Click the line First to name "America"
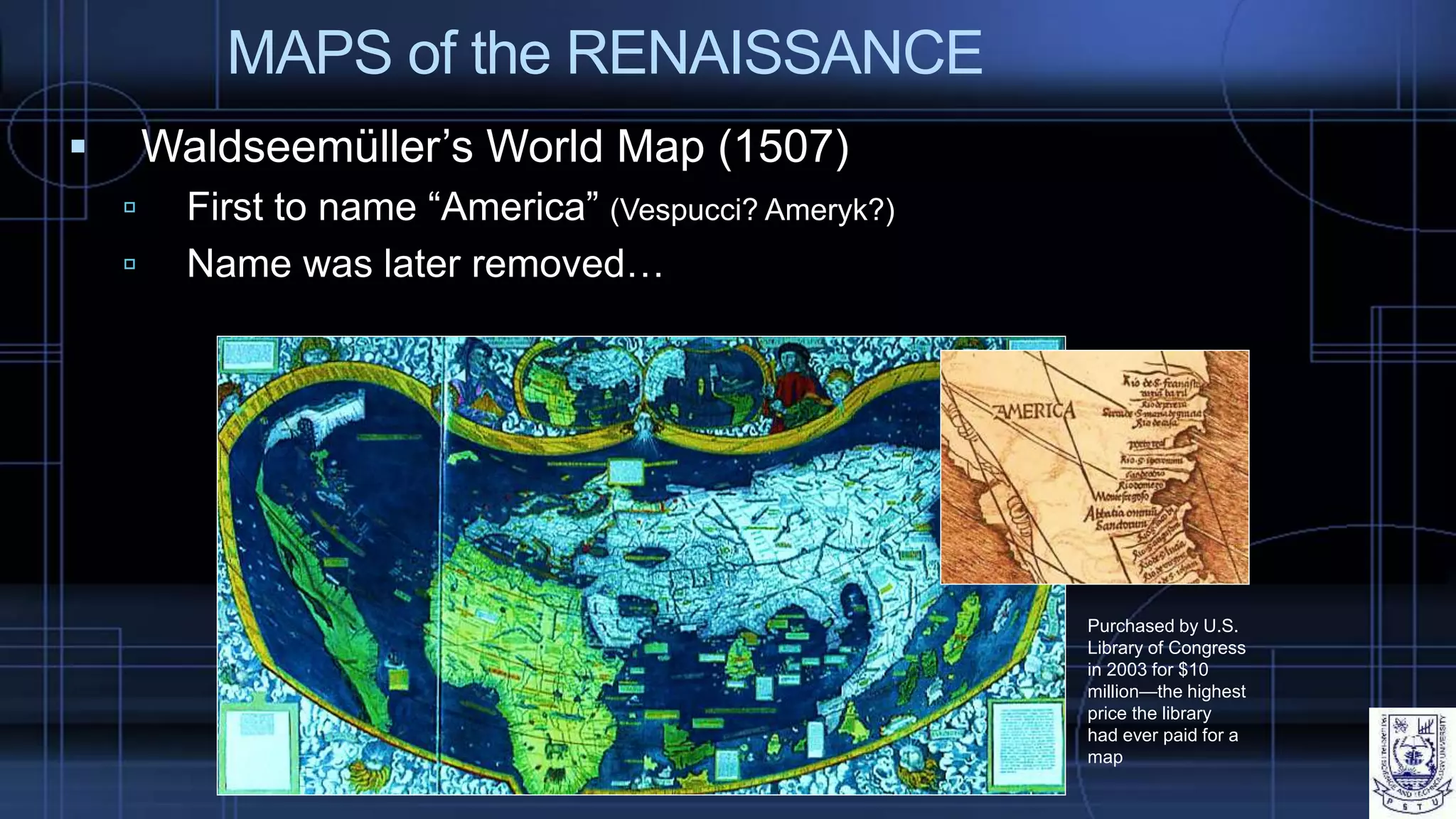 tap(392, 208)
